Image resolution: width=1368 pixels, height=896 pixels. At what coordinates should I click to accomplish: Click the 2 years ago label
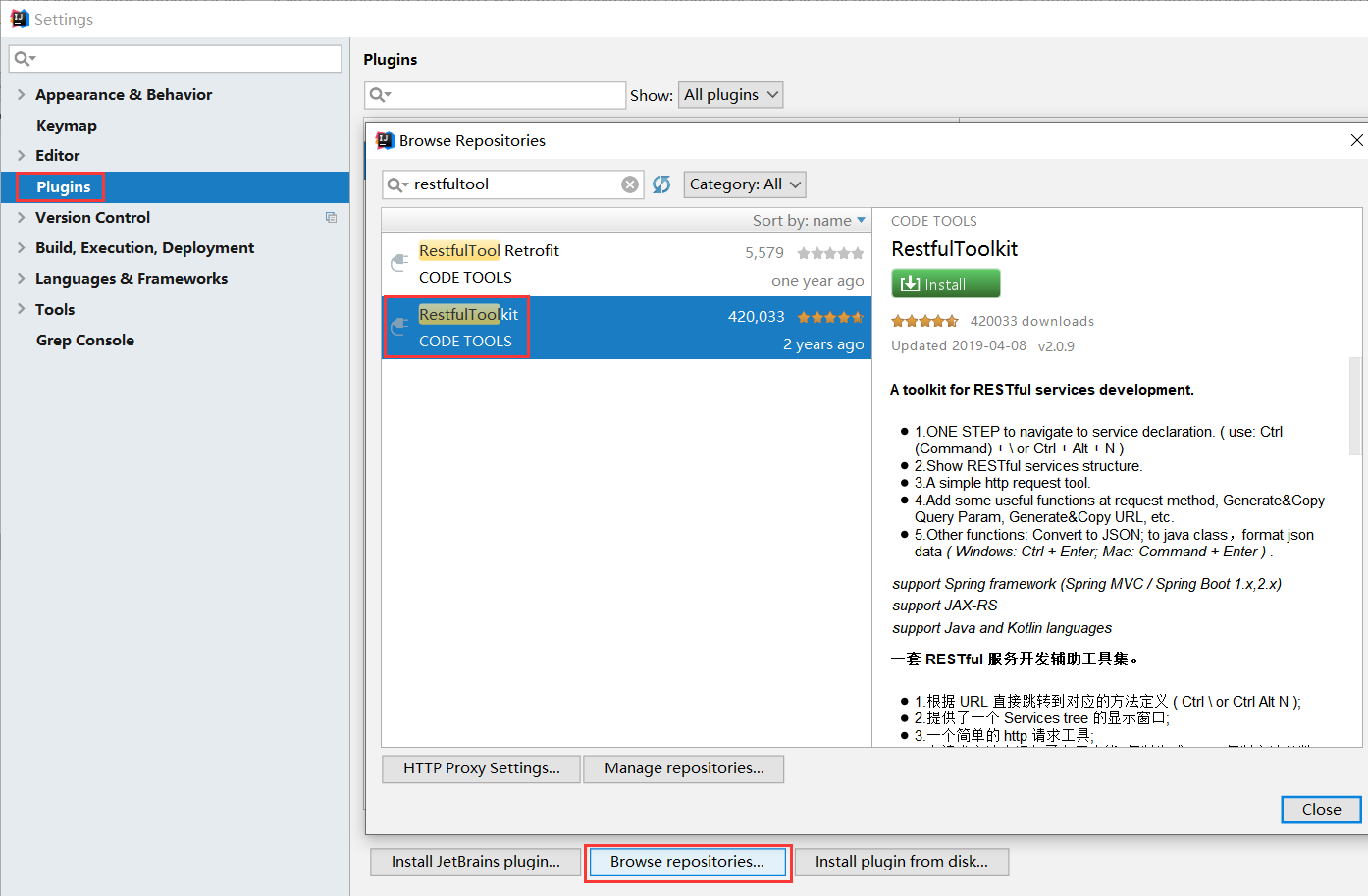coord(823,344)
